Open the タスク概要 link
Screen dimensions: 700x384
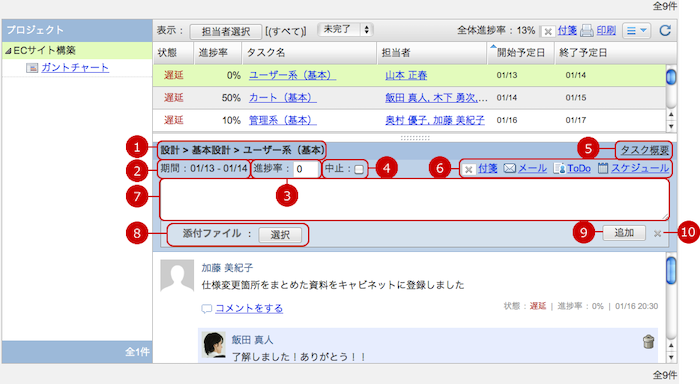[x=644, y=150]
